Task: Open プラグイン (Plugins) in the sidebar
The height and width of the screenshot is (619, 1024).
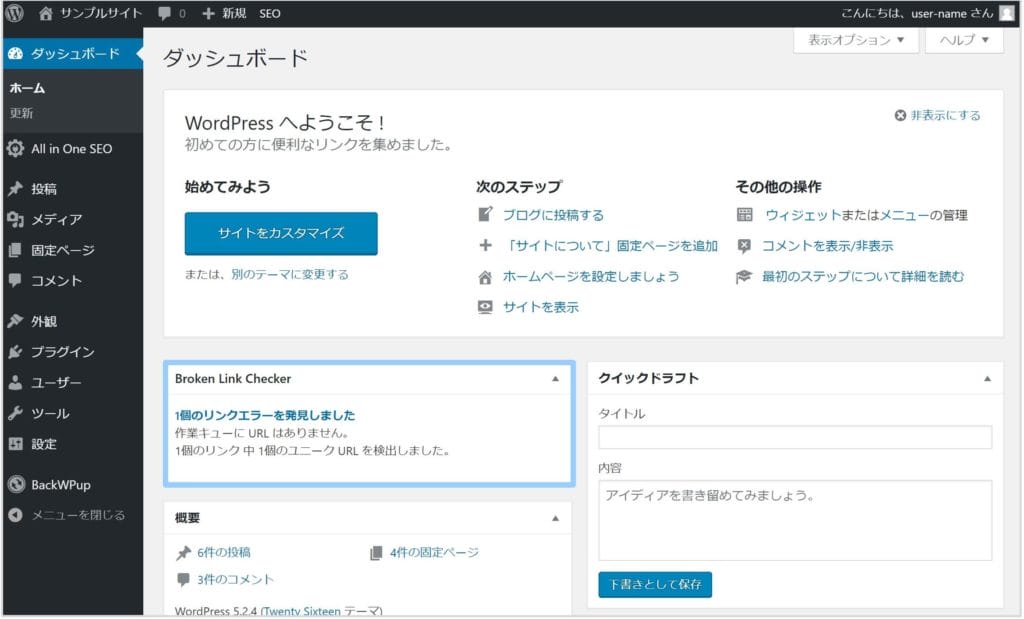Action: 62,351
